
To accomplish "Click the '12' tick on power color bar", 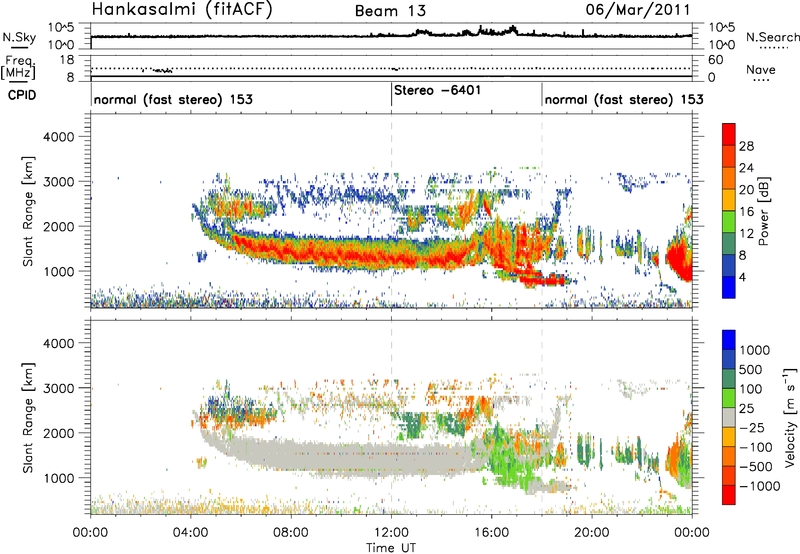I will click(x=746, y=234).
